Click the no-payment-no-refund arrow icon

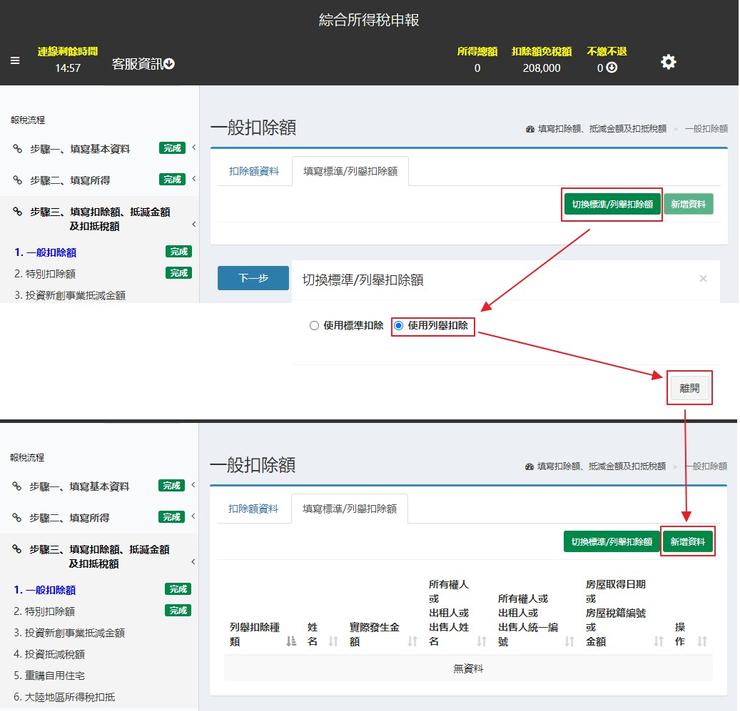point(611,68)
